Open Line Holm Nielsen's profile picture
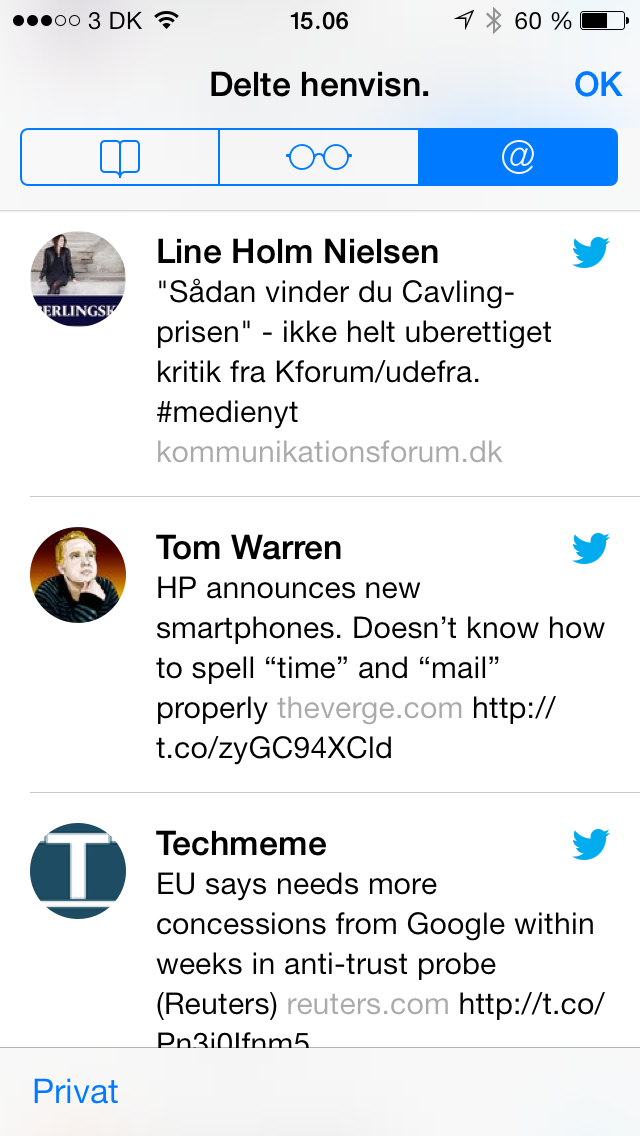 pyautogui.click(x=78, y=279)
